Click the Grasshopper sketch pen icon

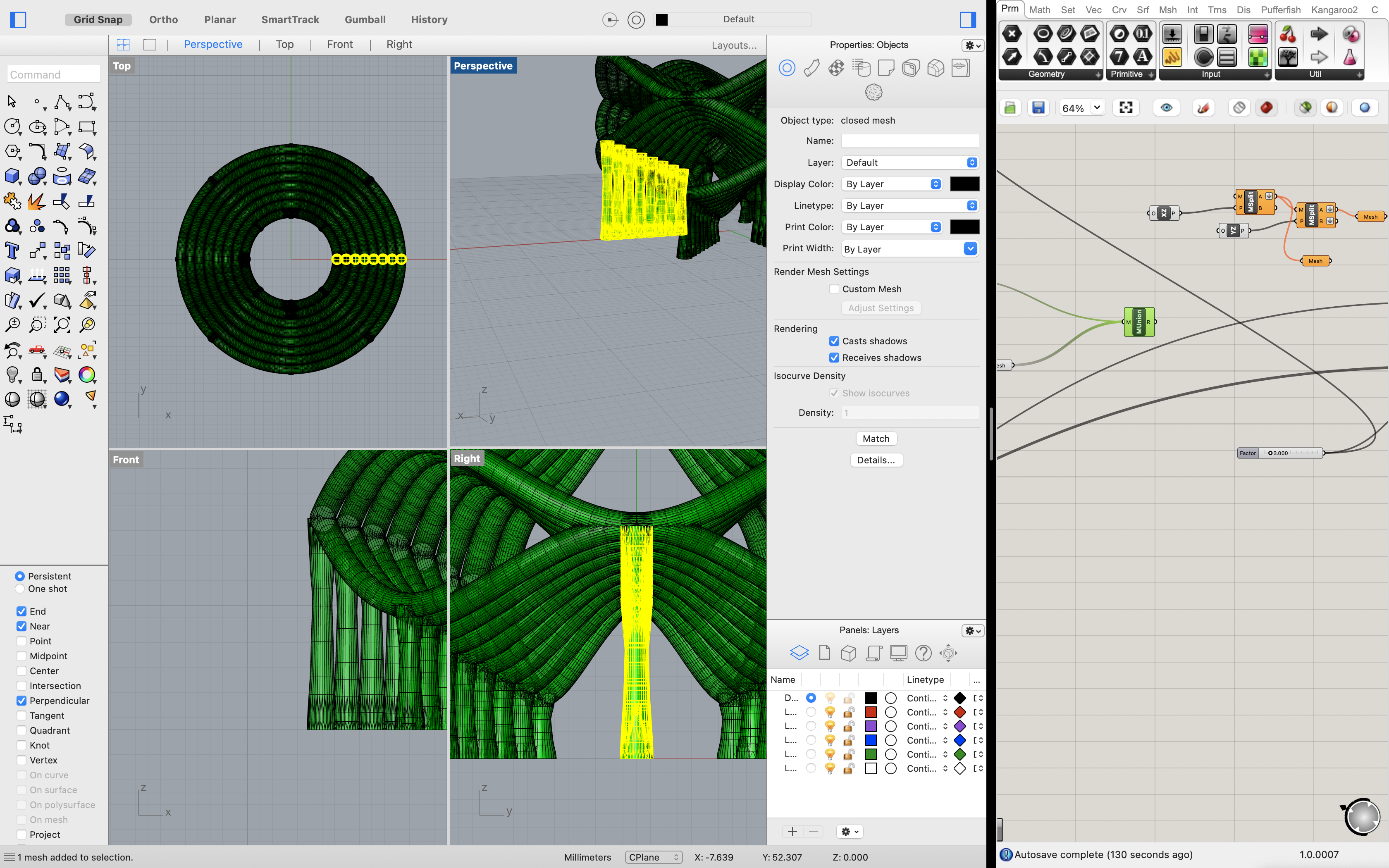(1203, 108)
